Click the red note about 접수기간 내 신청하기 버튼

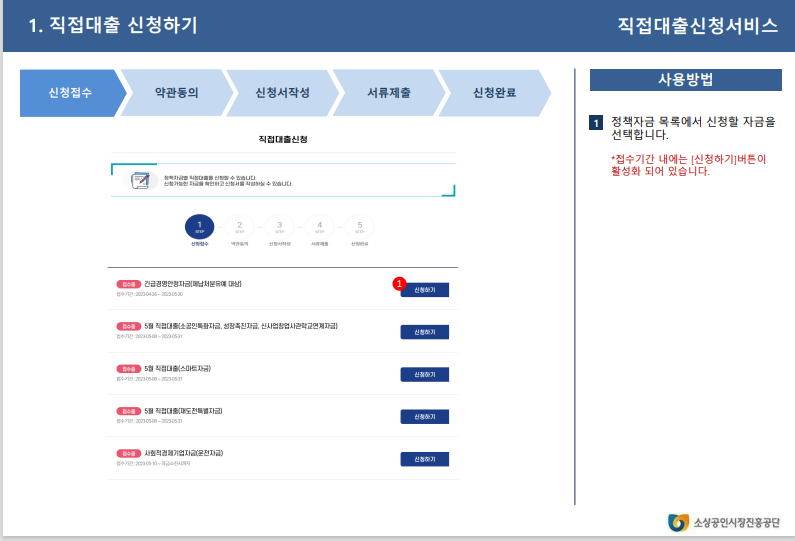coord(689,165)
